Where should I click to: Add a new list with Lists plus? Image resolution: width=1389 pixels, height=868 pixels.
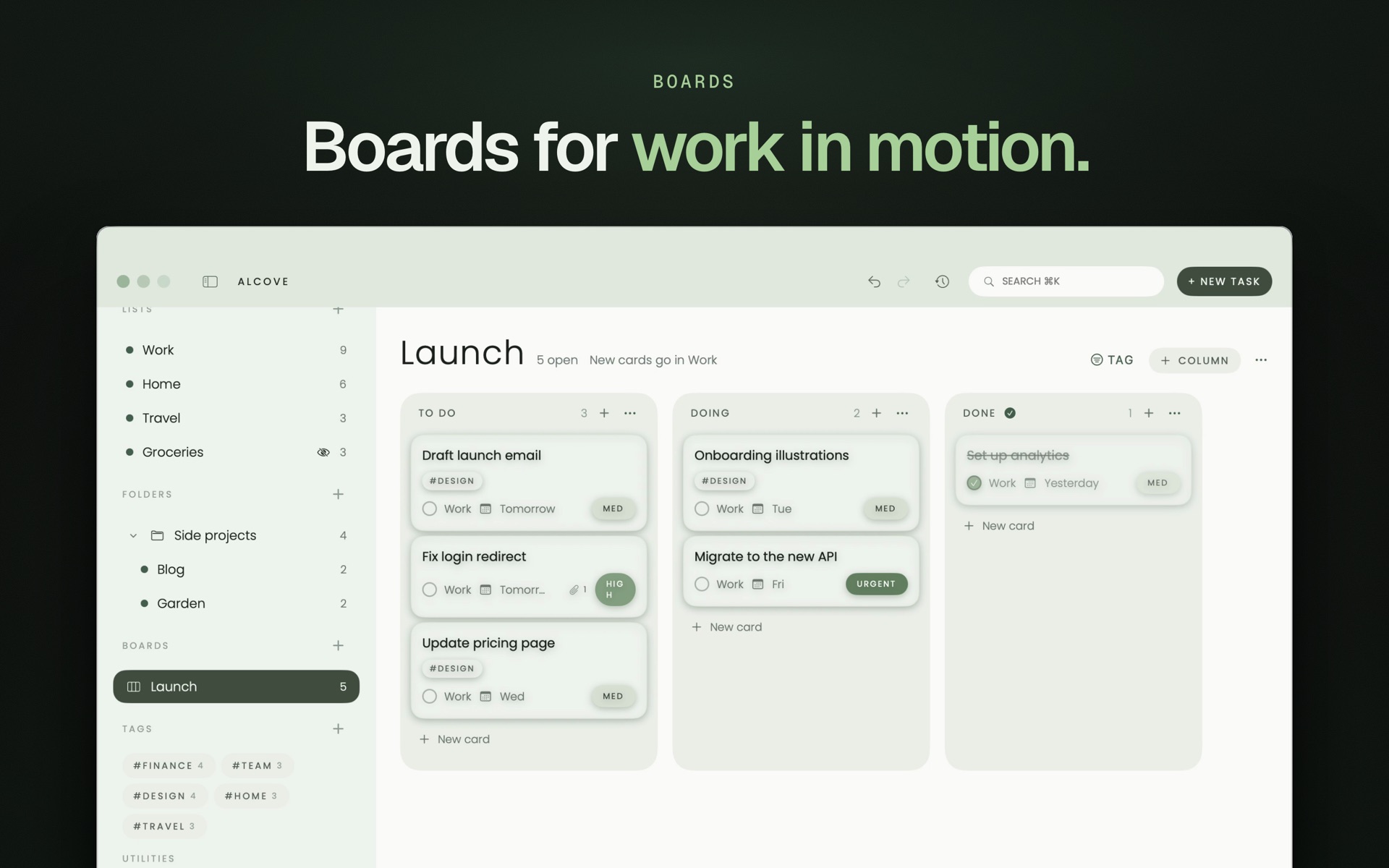[x=338, y=310]
